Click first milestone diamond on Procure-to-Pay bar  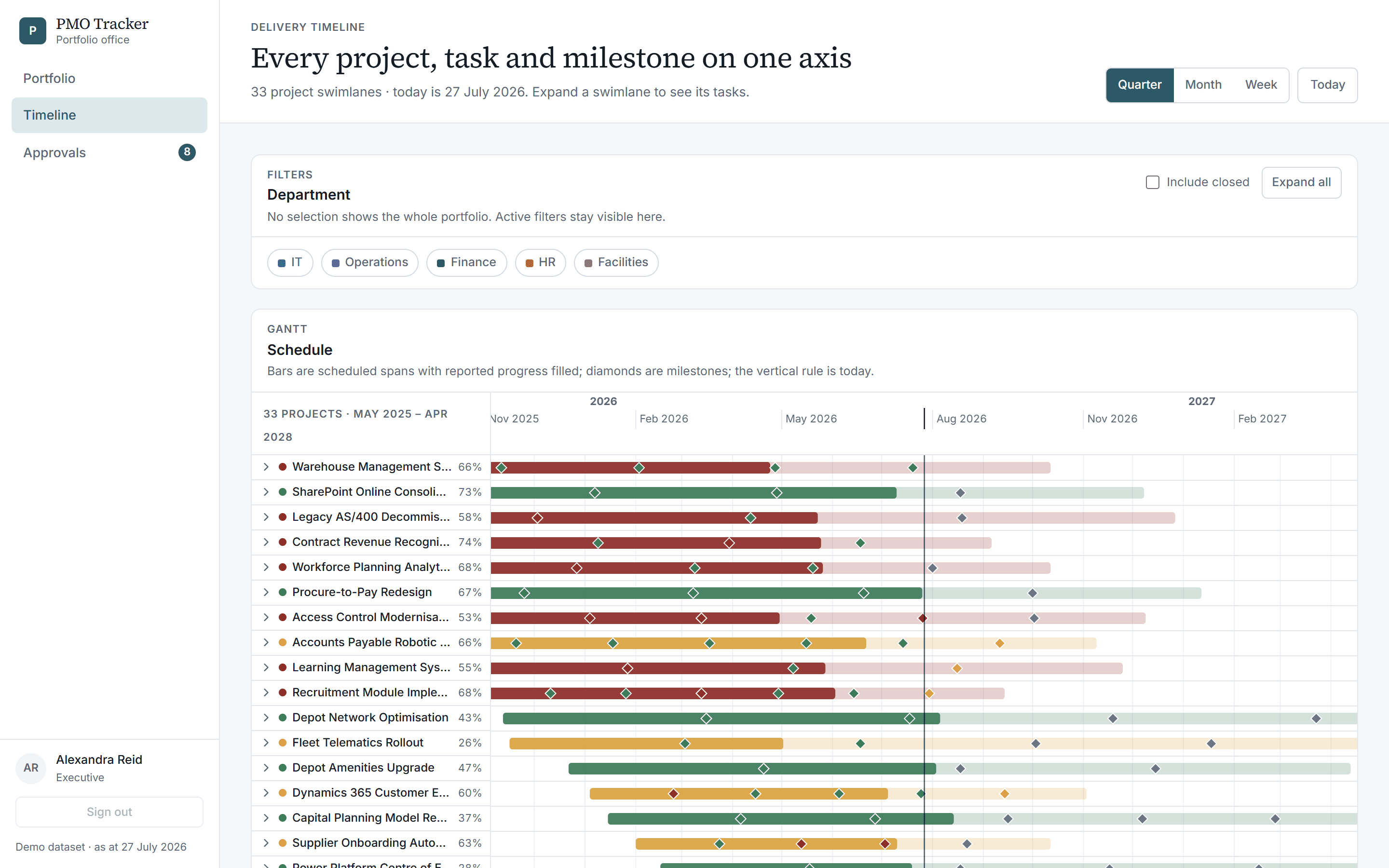(524, 593)
